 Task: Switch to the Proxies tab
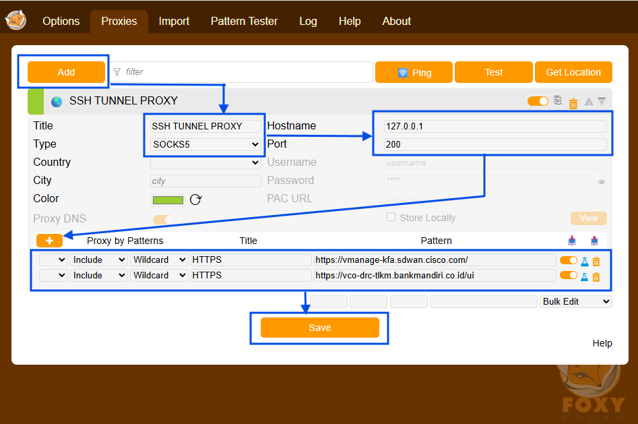click(x=119, y=21)
